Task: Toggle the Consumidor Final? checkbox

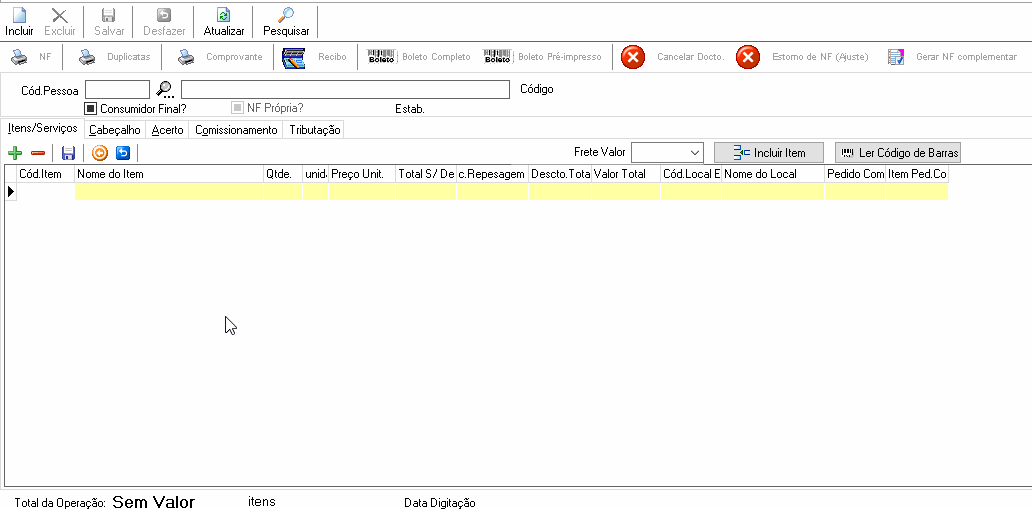Action: click(91, 108)
